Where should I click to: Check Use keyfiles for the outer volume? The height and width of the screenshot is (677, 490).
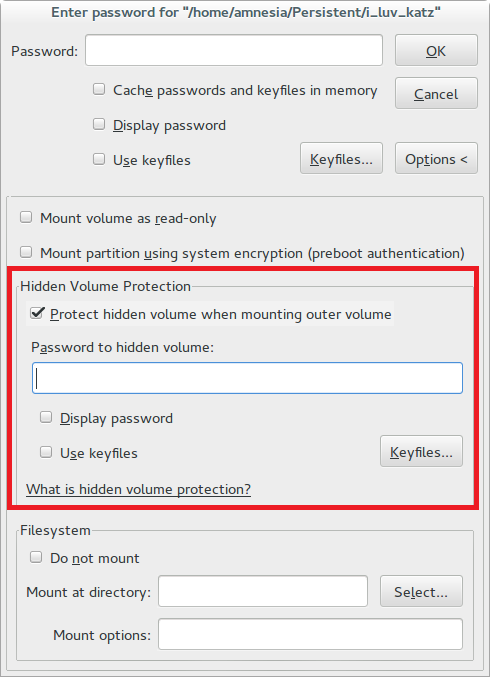[99, 159]
